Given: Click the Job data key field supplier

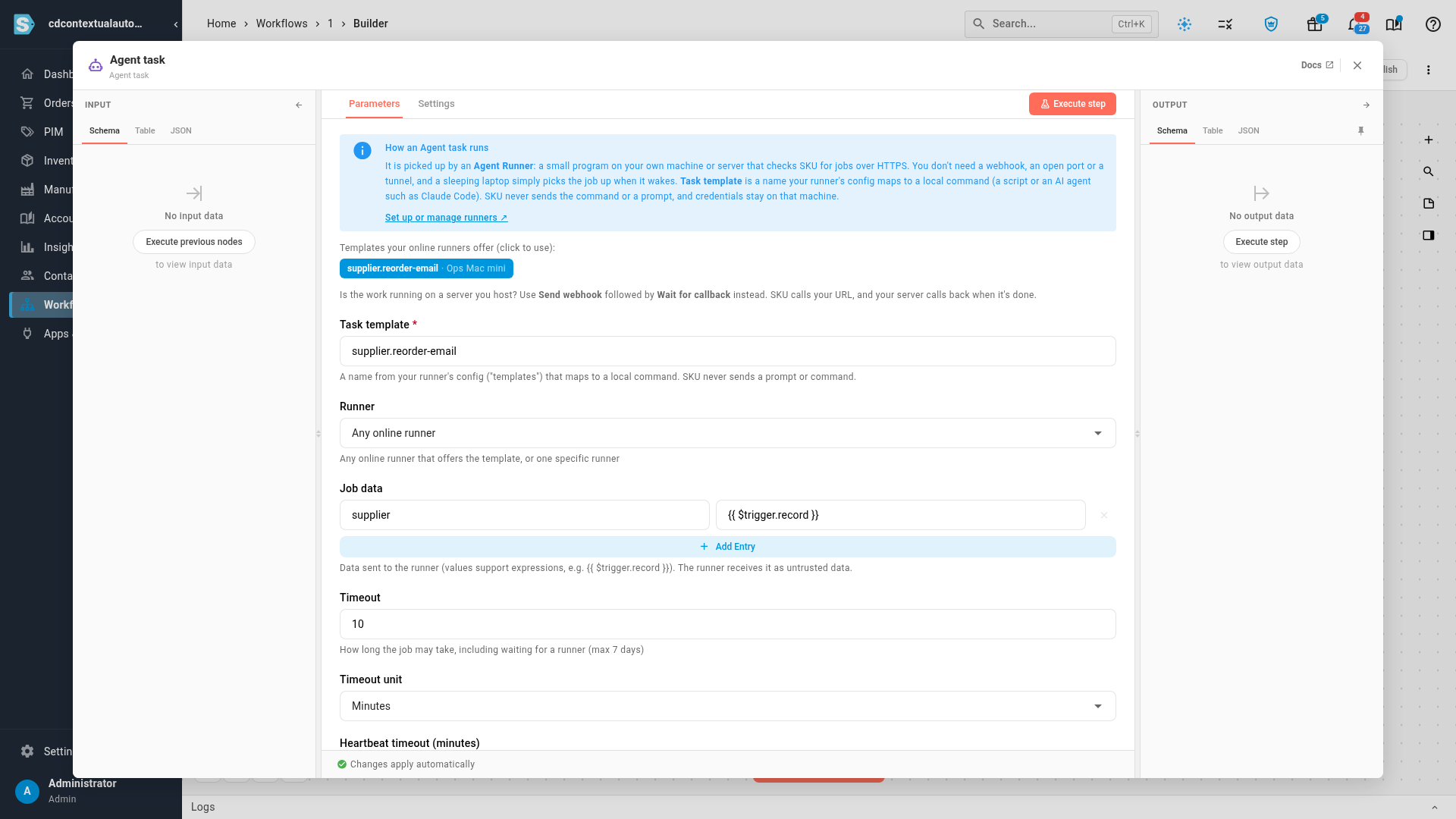Looking at the screenshot, I should pos(525,515).
